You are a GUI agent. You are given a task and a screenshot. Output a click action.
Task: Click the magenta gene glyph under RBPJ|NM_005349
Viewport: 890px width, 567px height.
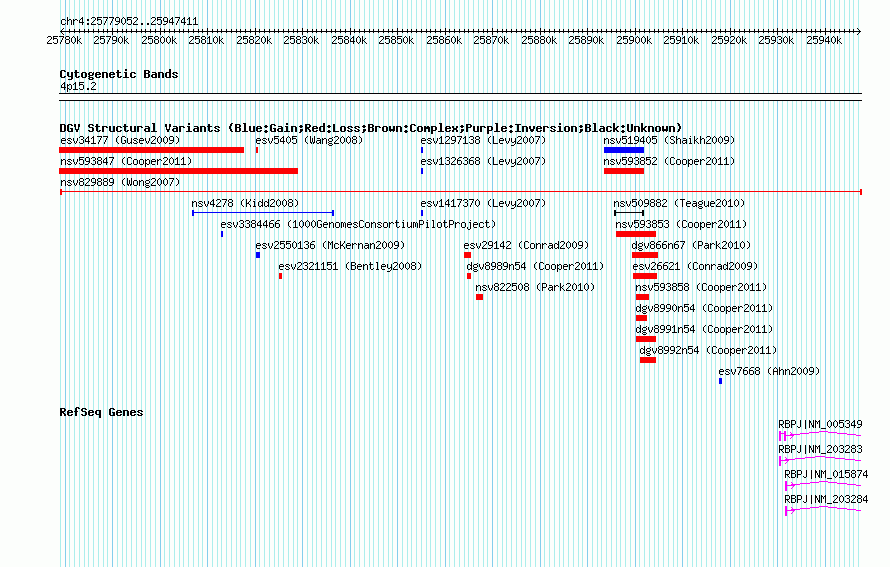click(820, 435)
